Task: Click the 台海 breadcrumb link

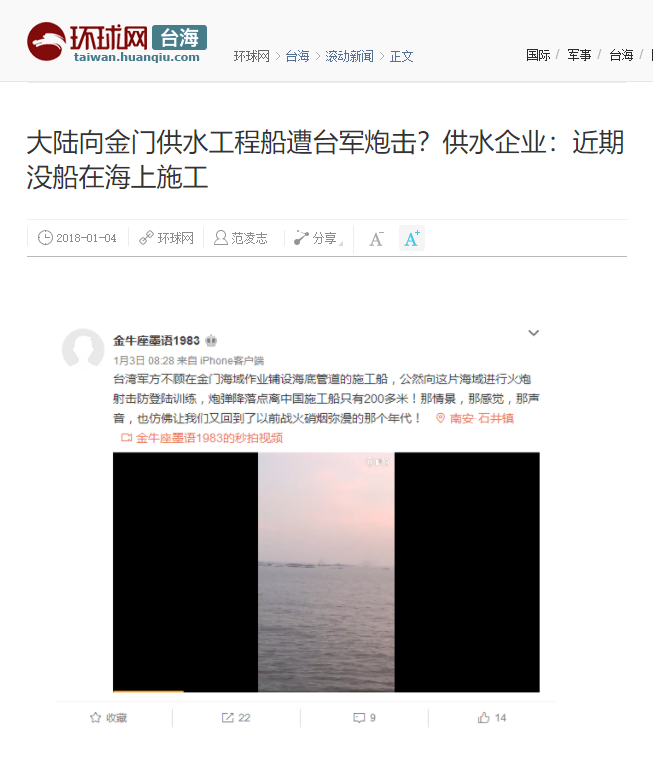Action: (x=297, y=56)
